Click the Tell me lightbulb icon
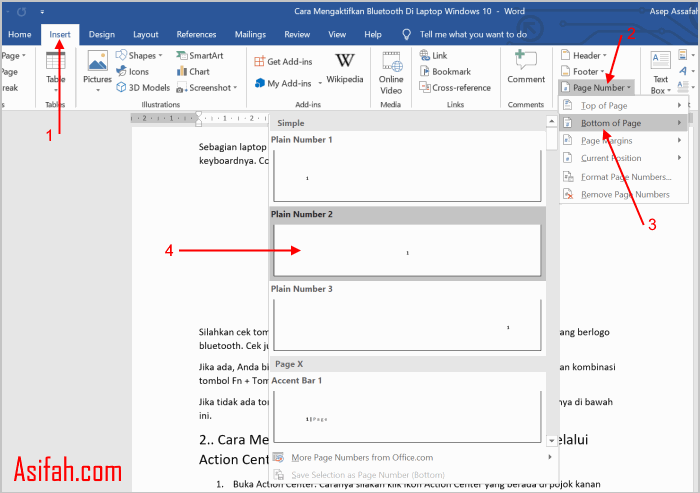Screen dimensions: 700x493 [x=406, y=34]
